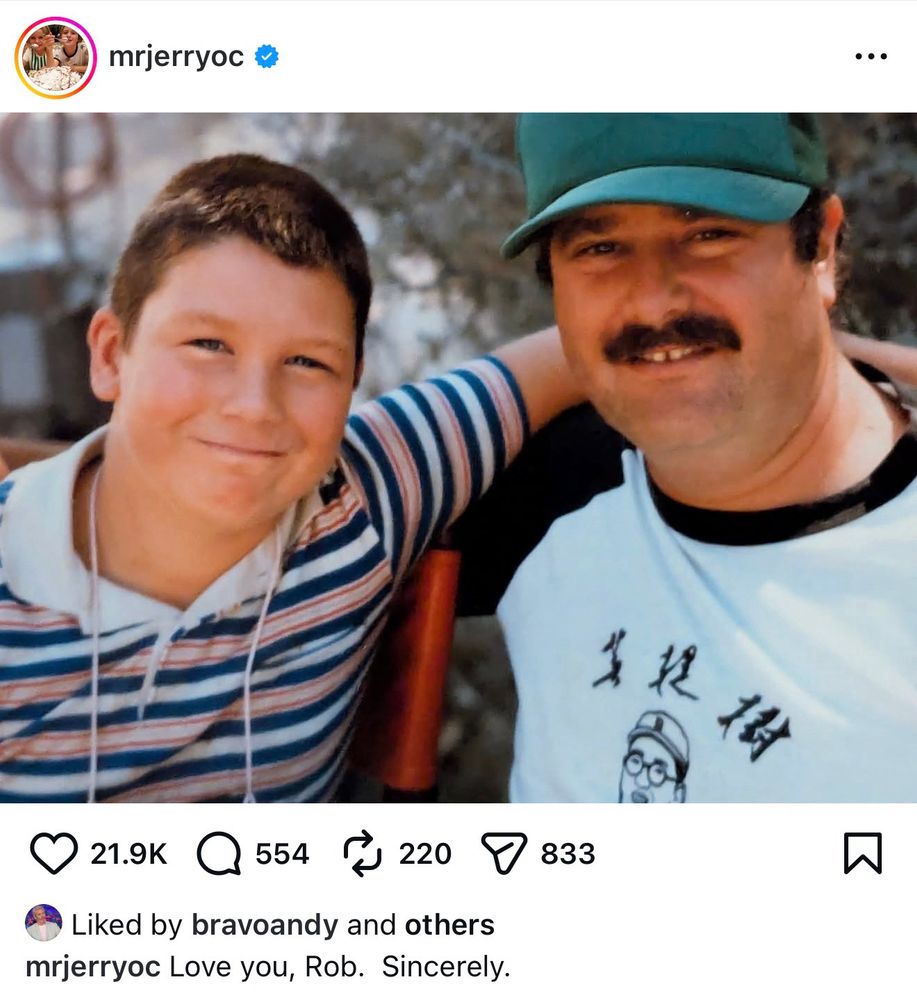Click the 'Liked by' text
917x1000 pixels.
click(128, 925)
